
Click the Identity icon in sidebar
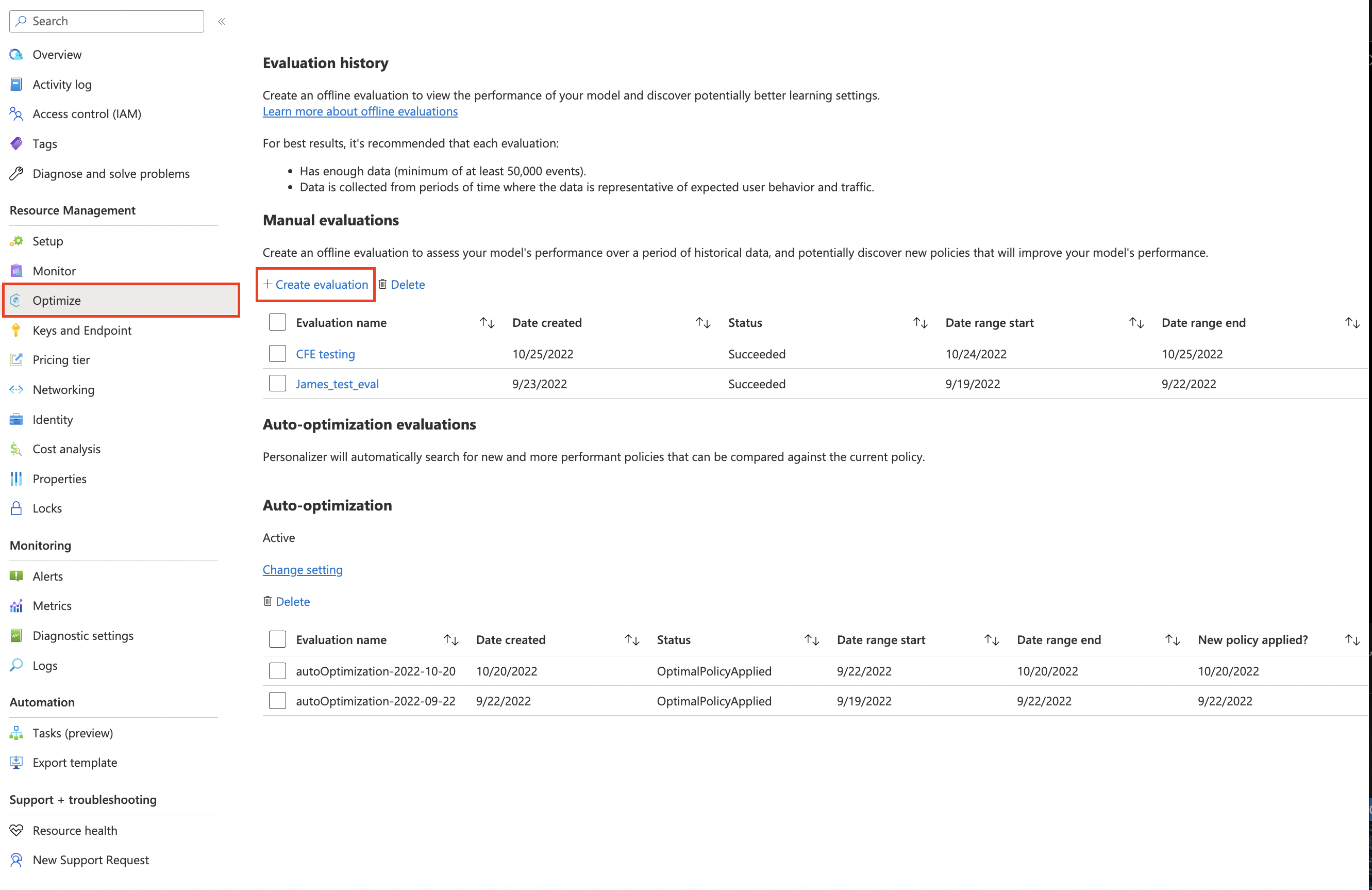click(x=17, y=418)
